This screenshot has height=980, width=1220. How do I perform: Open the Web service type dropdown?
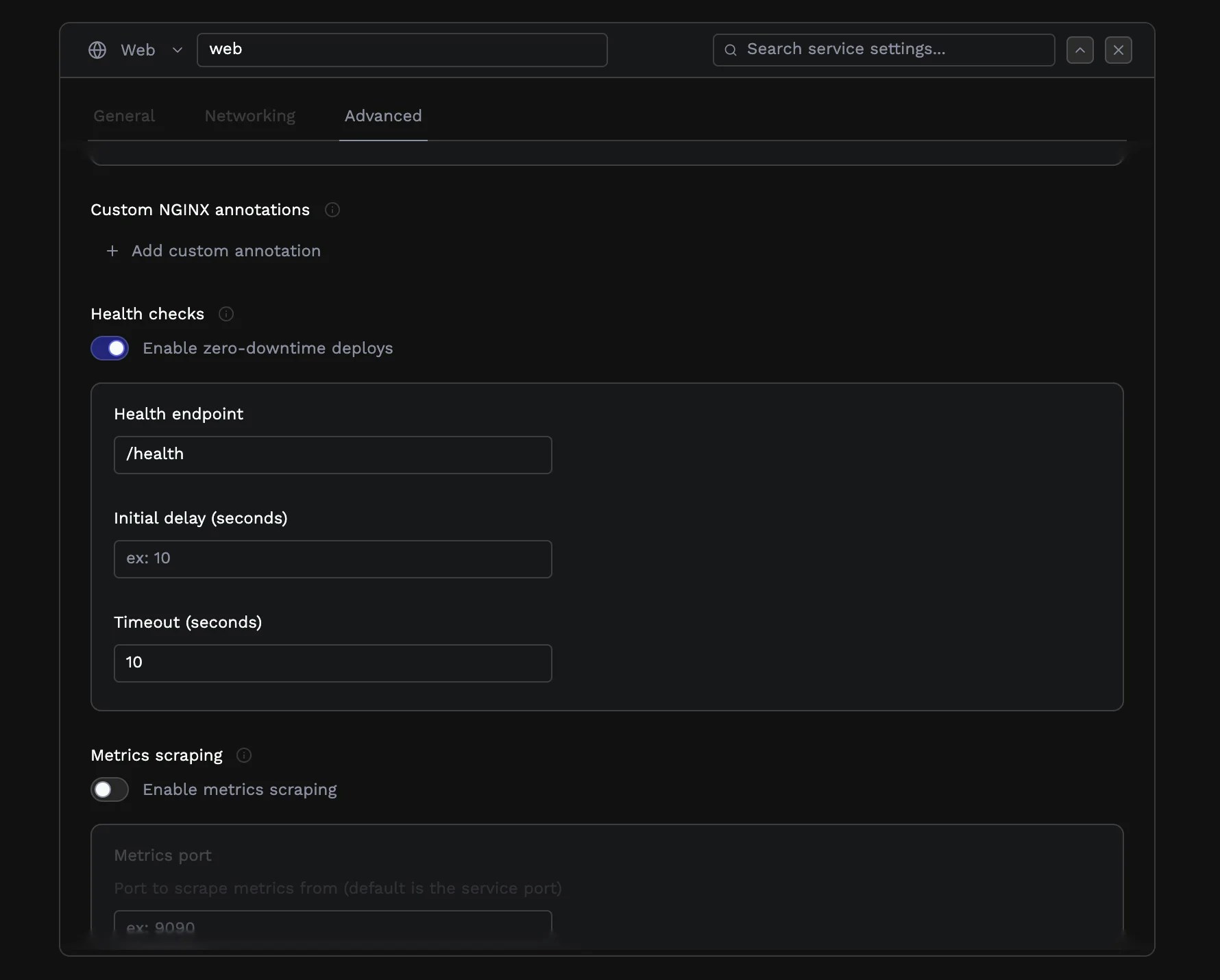click(178, 49)
